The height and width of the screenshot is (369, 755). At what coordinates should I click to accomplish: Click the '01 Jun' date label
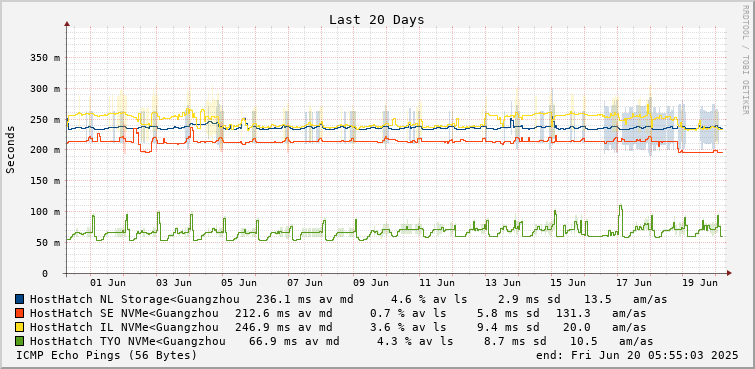[108, 283]
